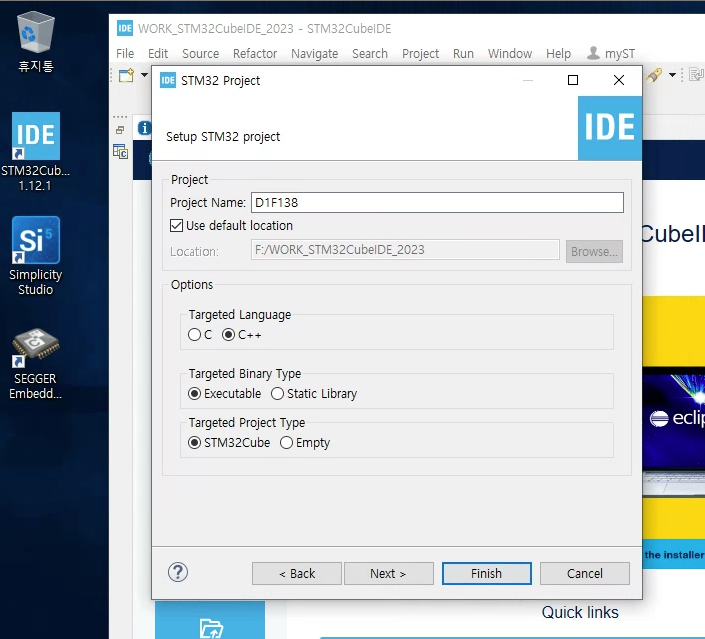705x639 pixels.
Task: Select C++ as targeted language
Action: click(228, 335)
